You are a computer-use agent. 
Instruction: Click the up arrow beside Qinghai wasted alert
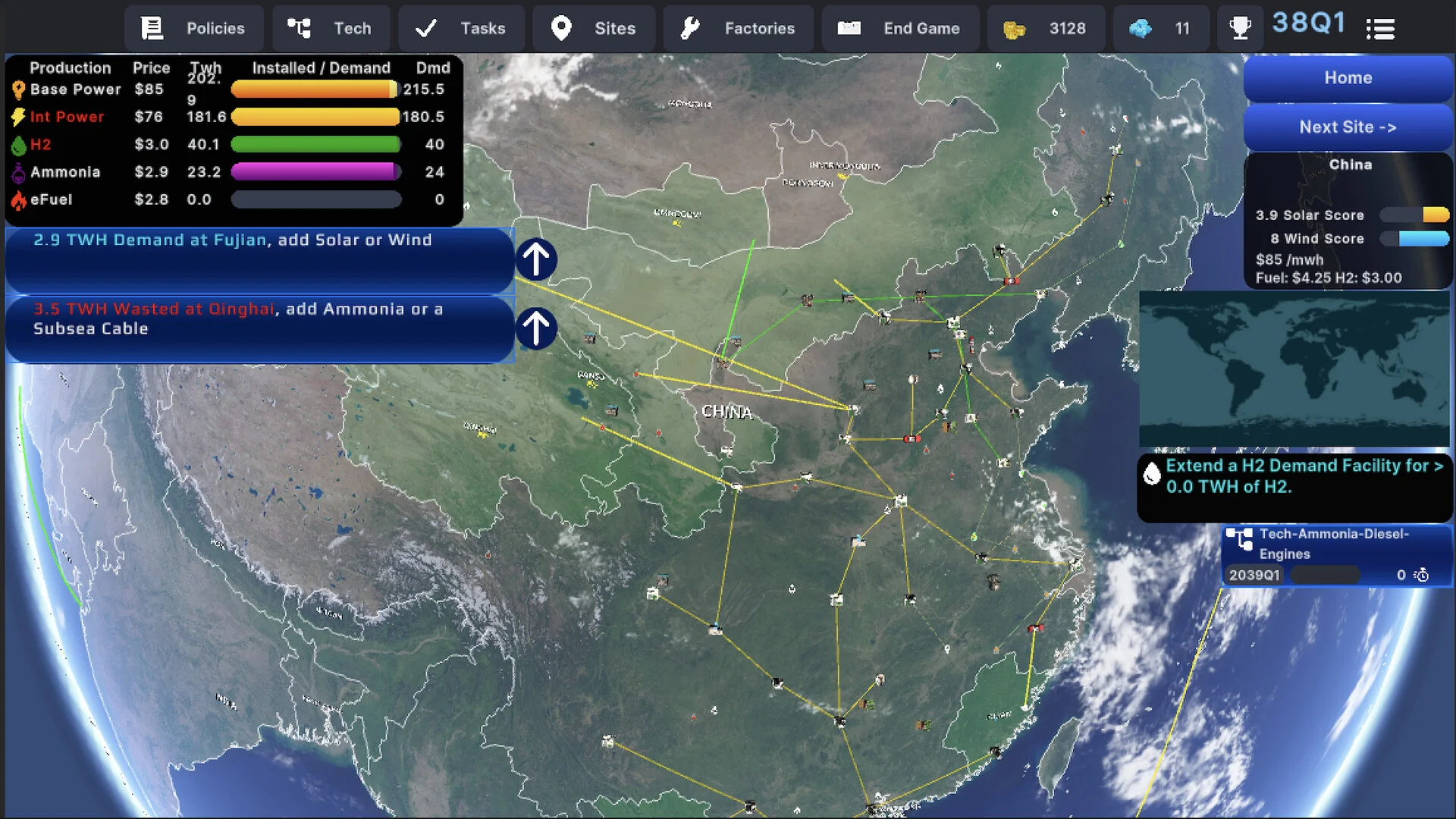pos(536,328)
